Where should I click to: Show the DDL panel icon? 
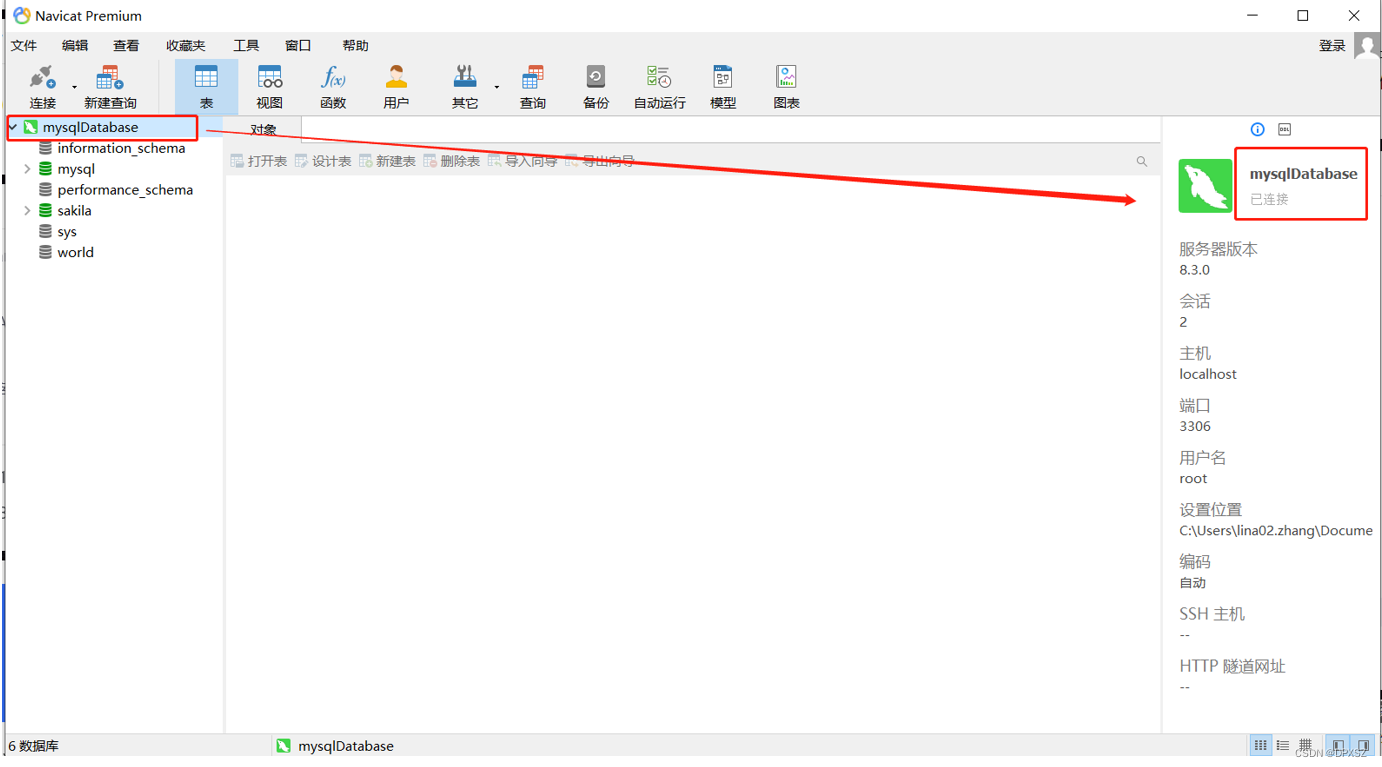1285,129
